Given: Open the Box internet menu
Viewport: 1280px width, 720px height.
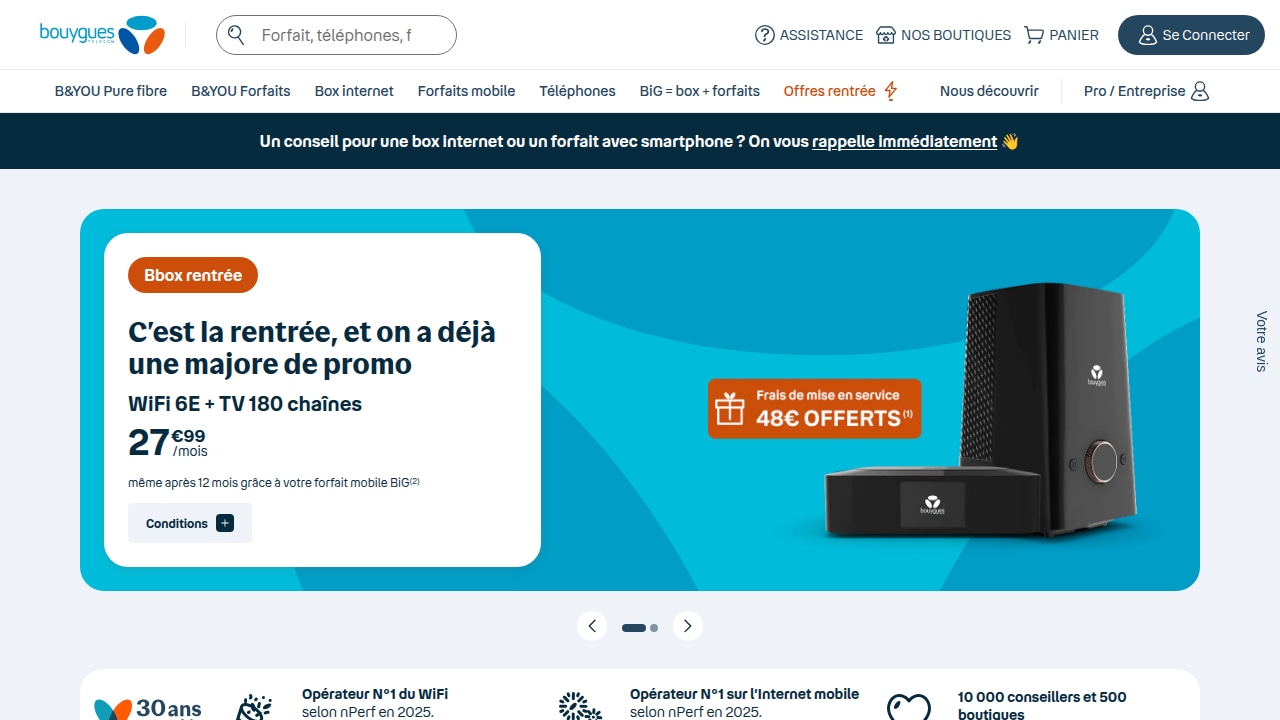Looking at the screenshot, I should coord(354,91).
